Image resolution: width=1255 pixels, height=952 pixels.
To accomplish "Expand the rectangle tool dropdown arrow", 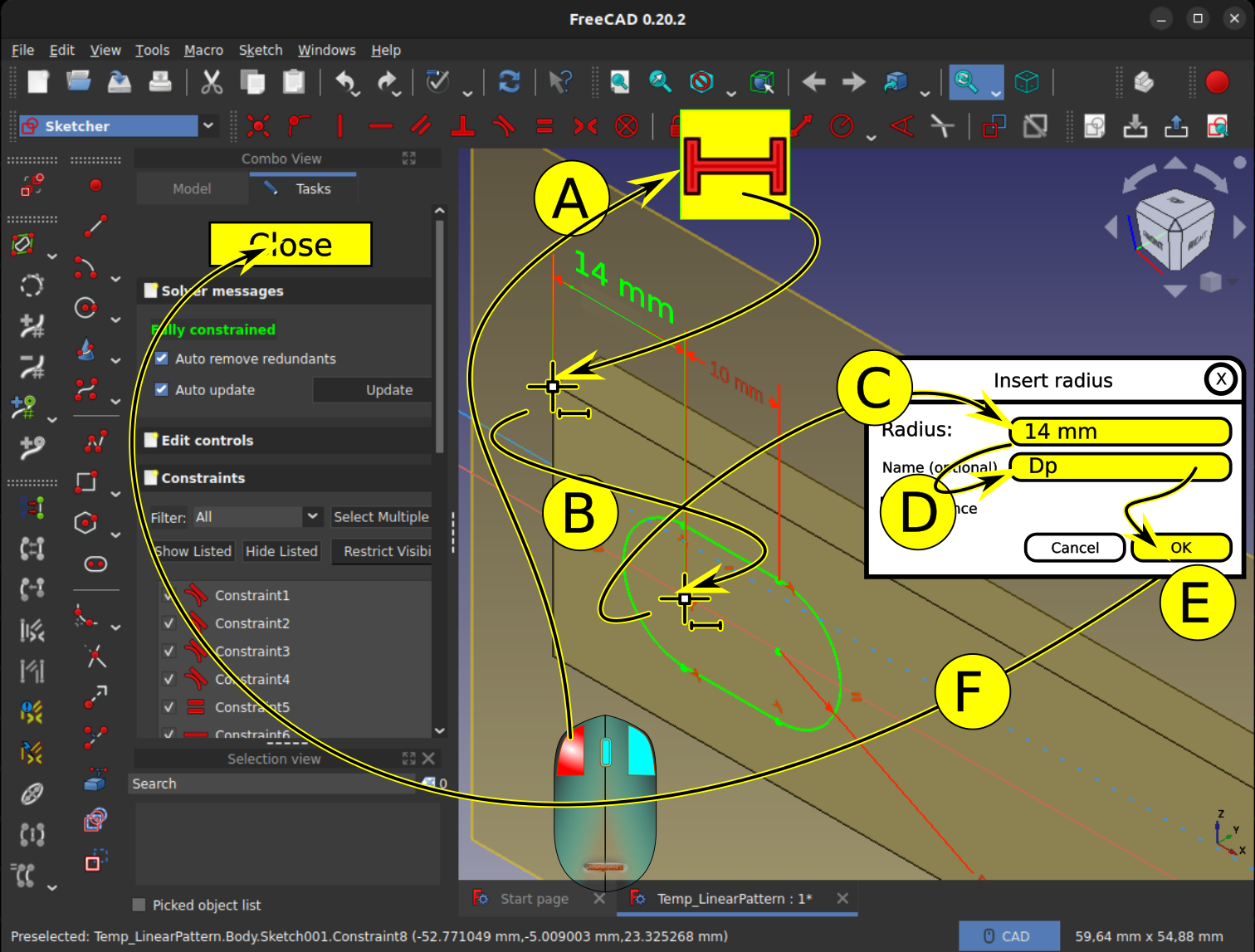I will point(115,494).
